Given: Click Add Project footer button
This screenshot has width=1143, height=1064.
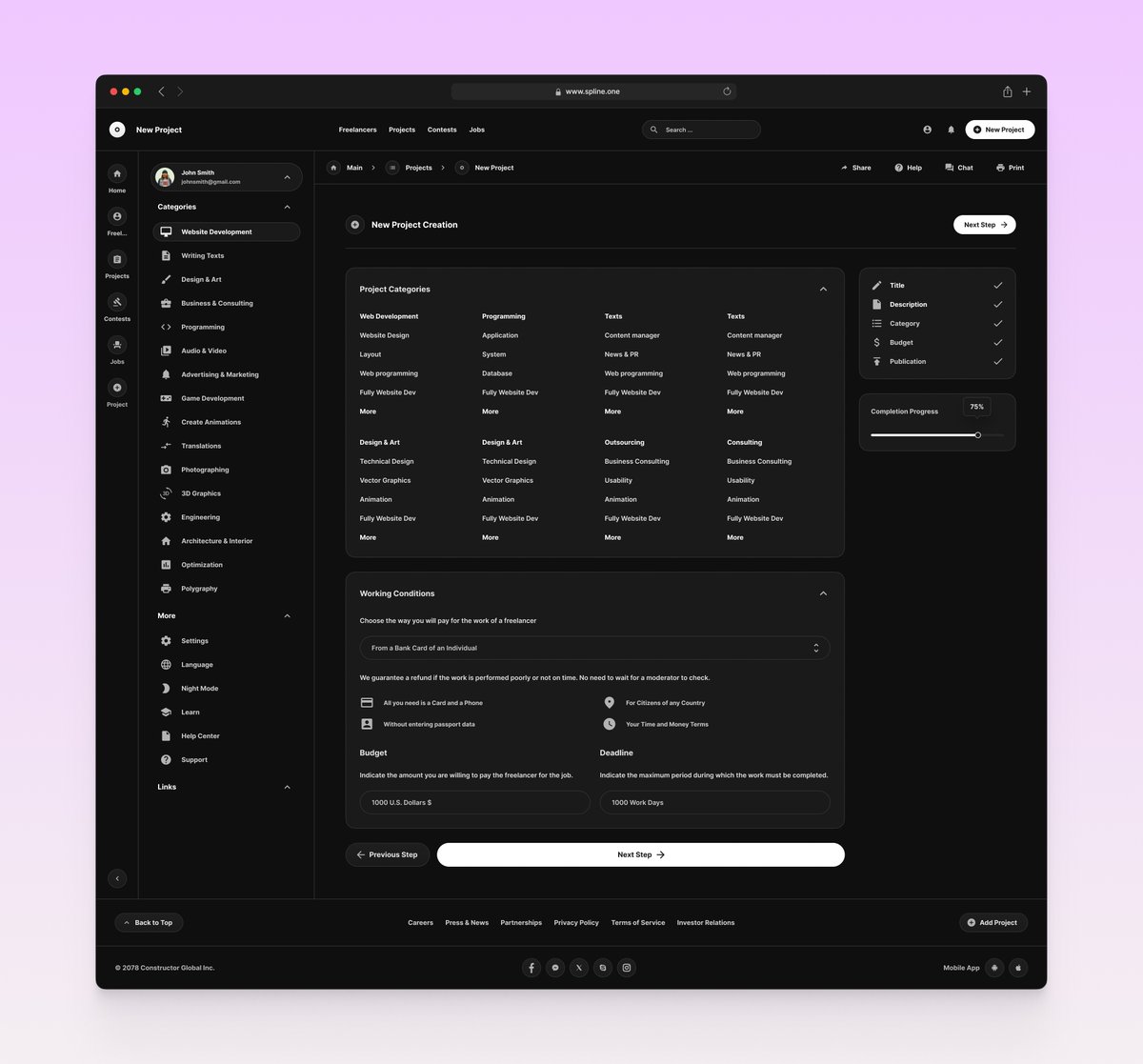Looking at the screenshot, I should pyautogui.click(x=993, y=923).
